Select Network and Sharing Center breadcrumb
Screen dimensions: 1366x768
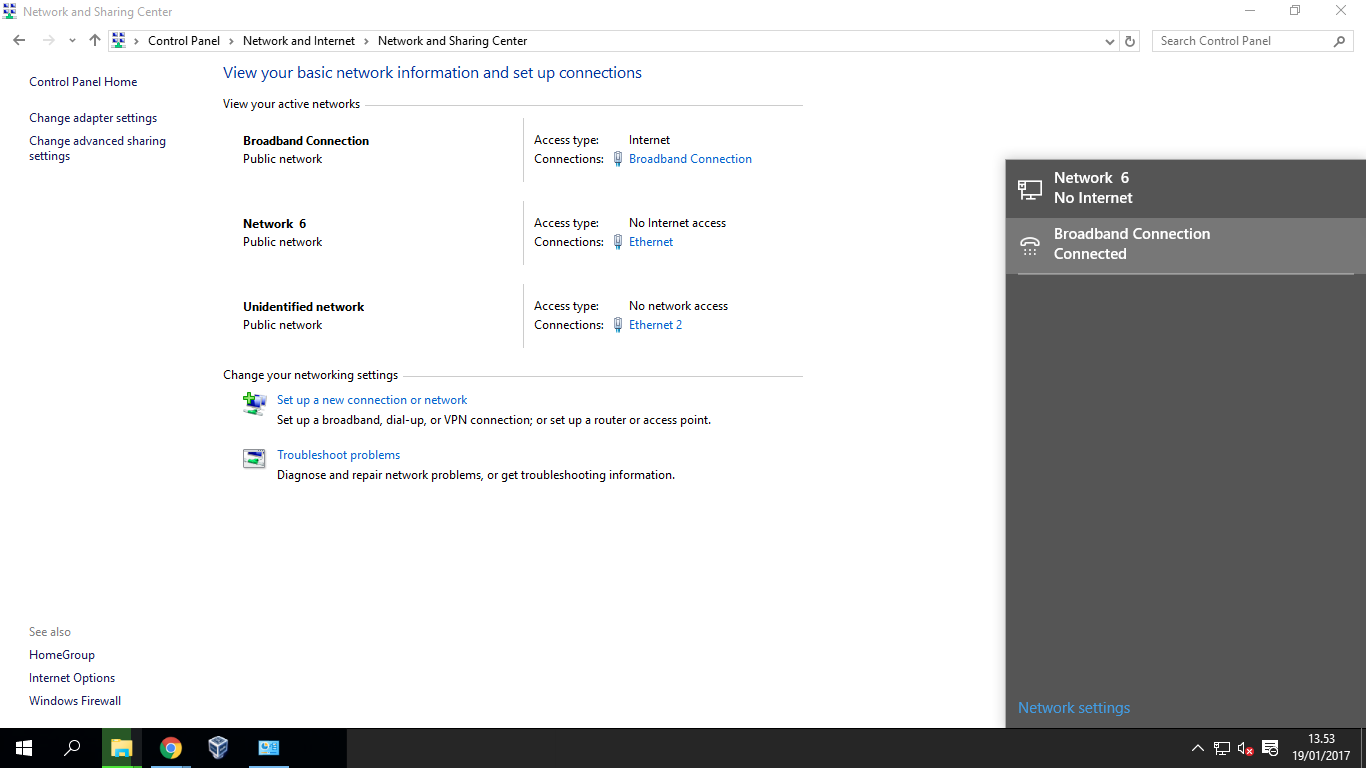click(x=453, y=41)
